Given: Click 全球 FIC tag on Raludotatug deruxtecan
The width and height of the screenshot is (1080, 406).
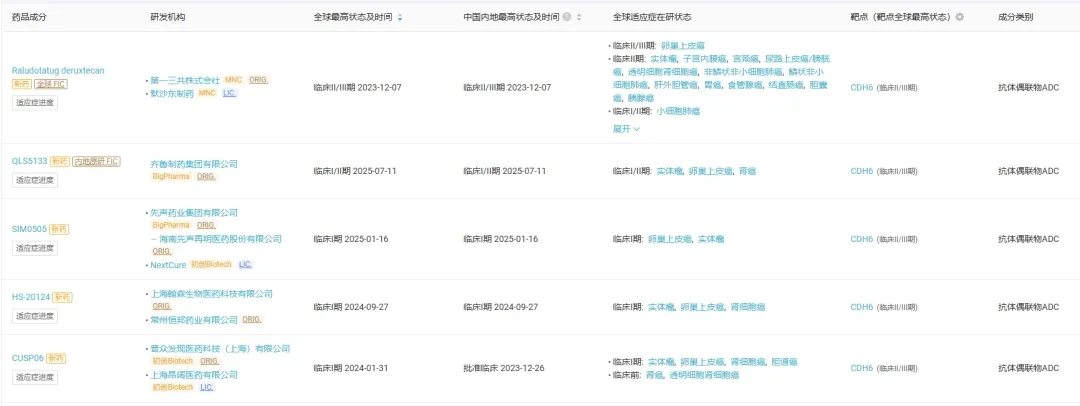Looking at the screenshot, I should (51, 84).
